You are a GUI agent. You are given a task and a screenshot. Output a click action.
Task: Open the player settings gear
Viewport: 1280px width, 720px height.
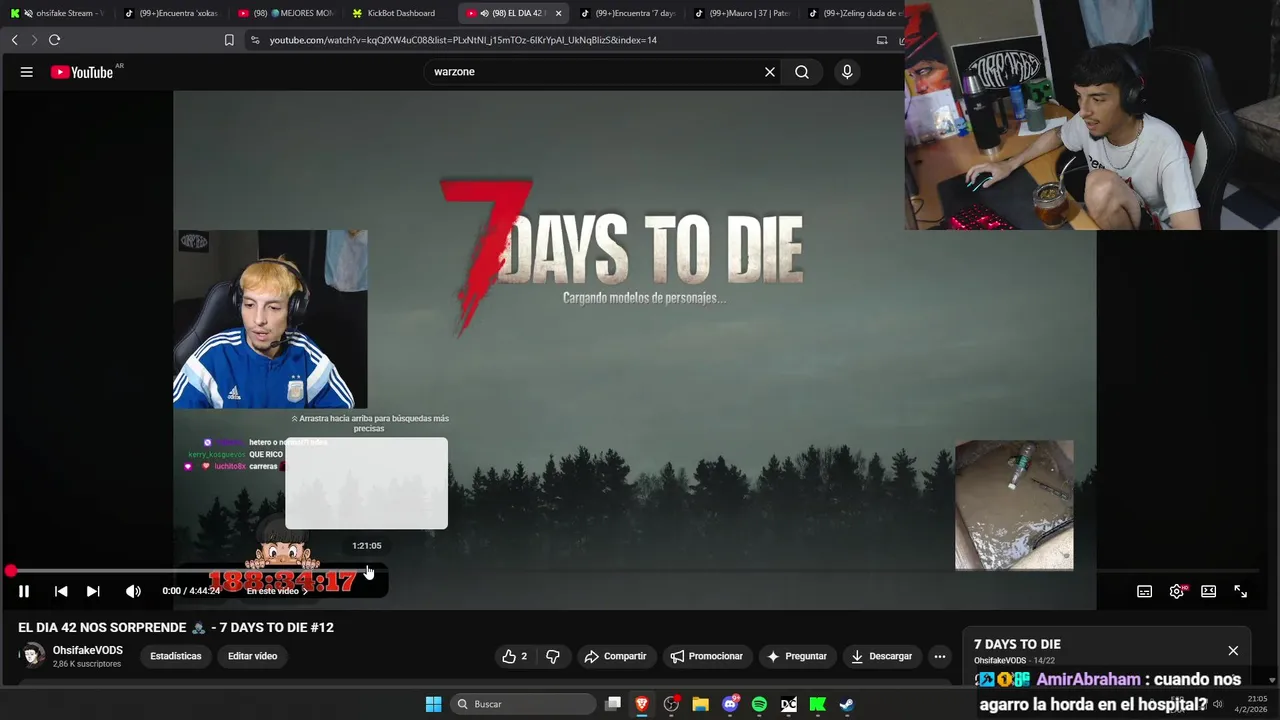point(1177,591)
